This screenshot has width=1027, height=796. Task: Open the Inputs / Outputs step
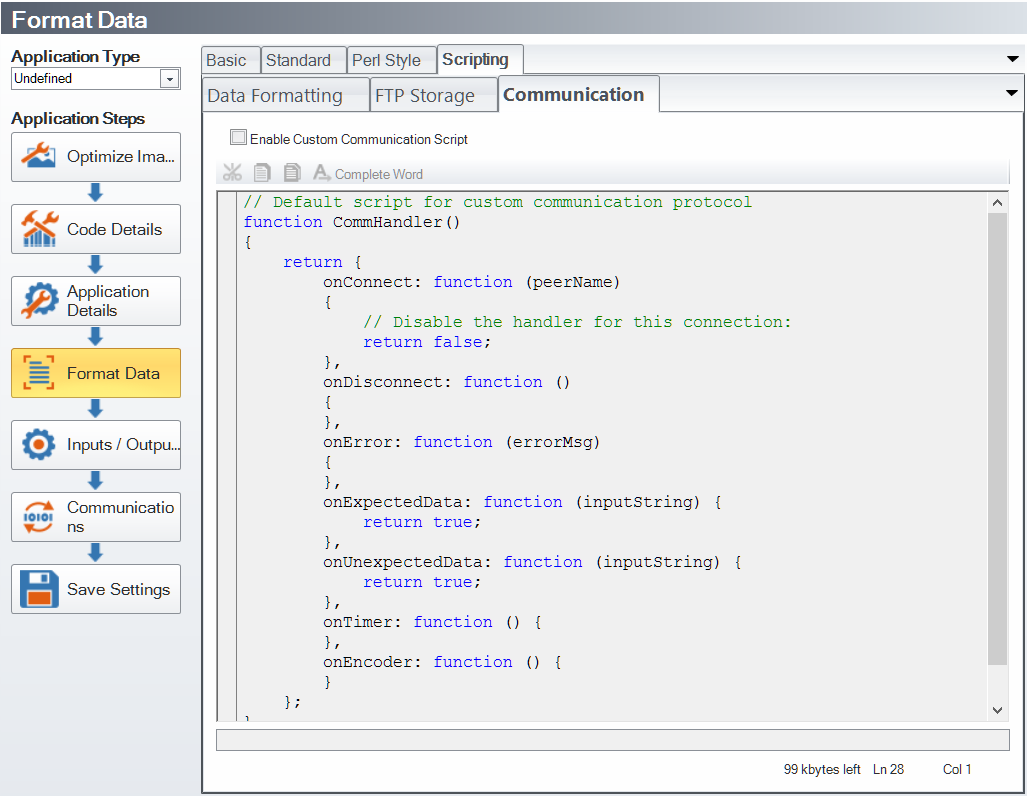pyautogui.click(x=96, y=445)
